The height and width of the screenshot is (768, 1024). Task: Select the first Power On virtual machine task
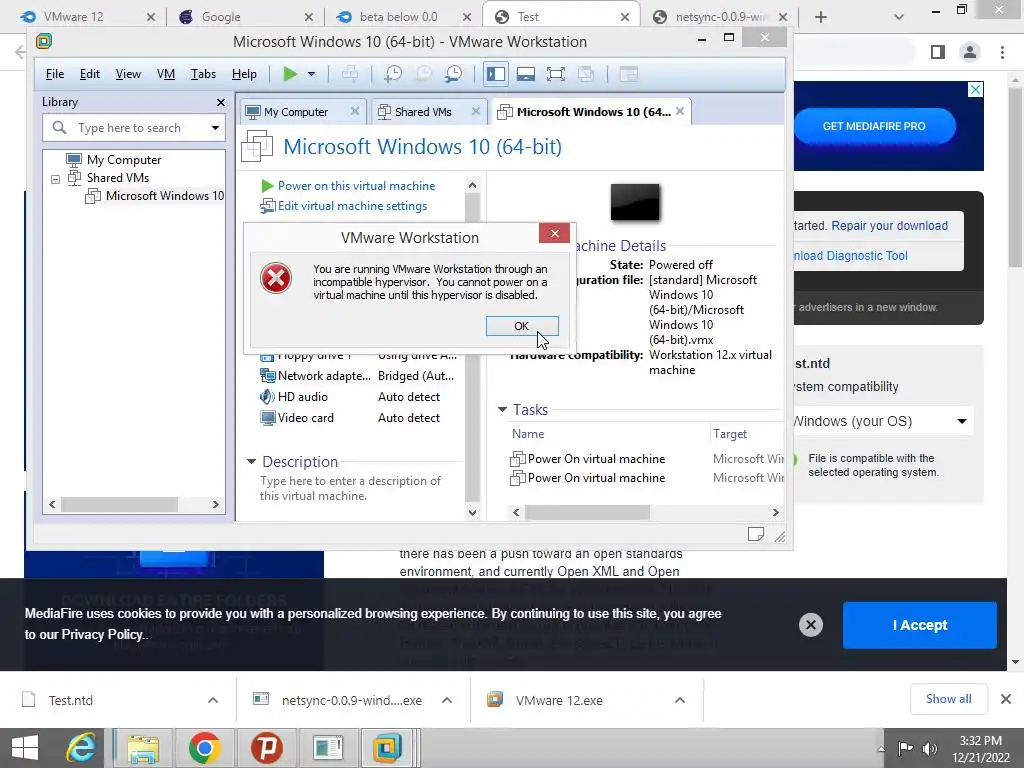click(x=596, y=458)
